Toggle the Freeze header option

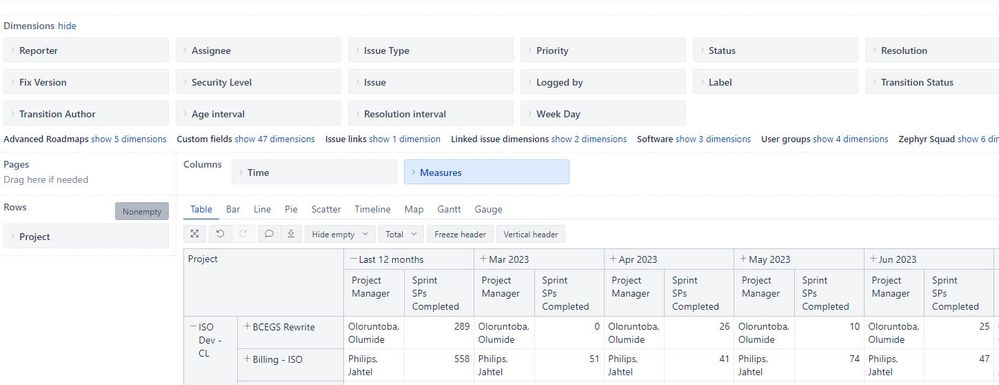point(460,234)
